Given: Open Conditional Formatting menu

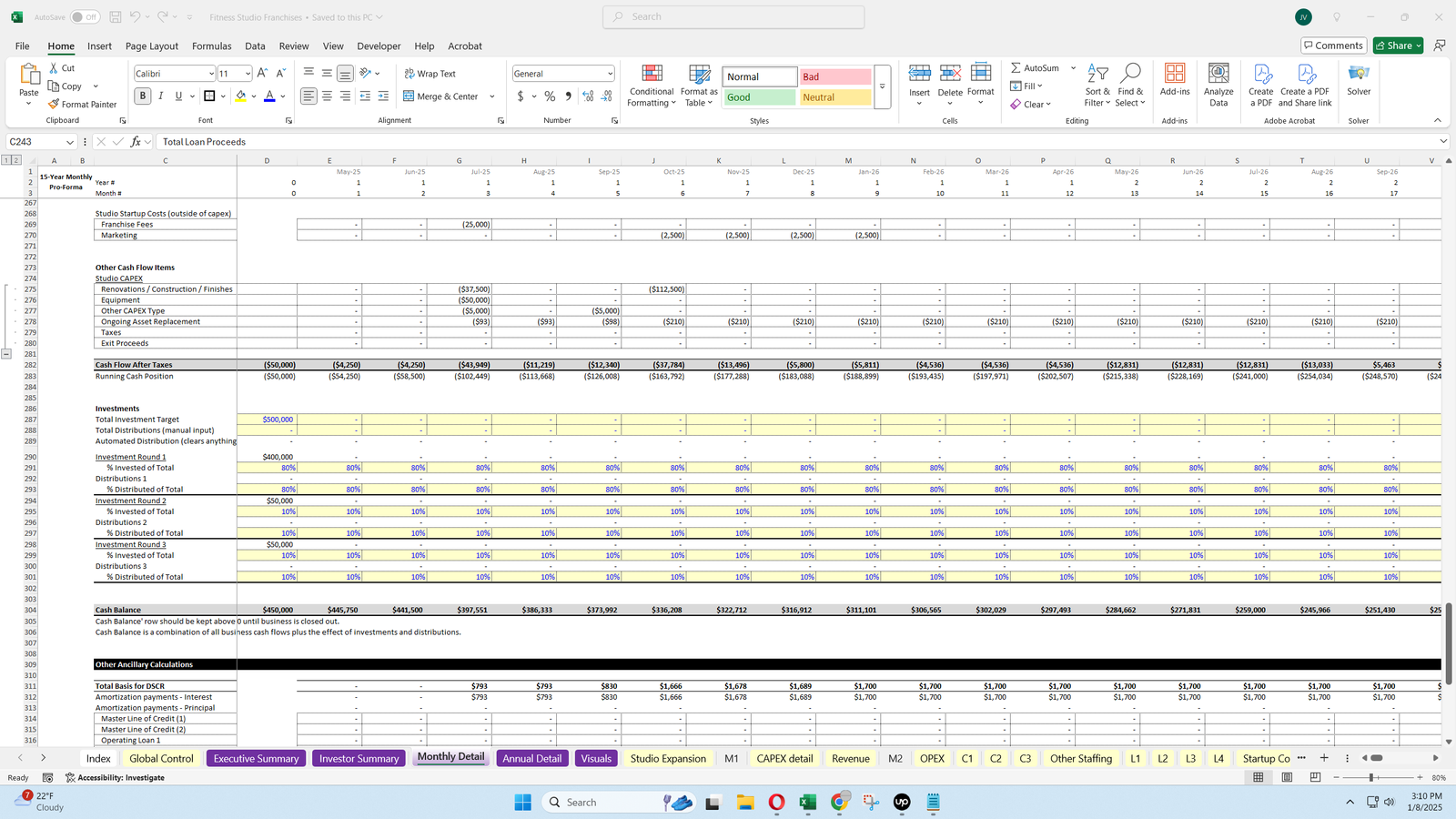Looking at the screenshot, I should pos(652,86).
